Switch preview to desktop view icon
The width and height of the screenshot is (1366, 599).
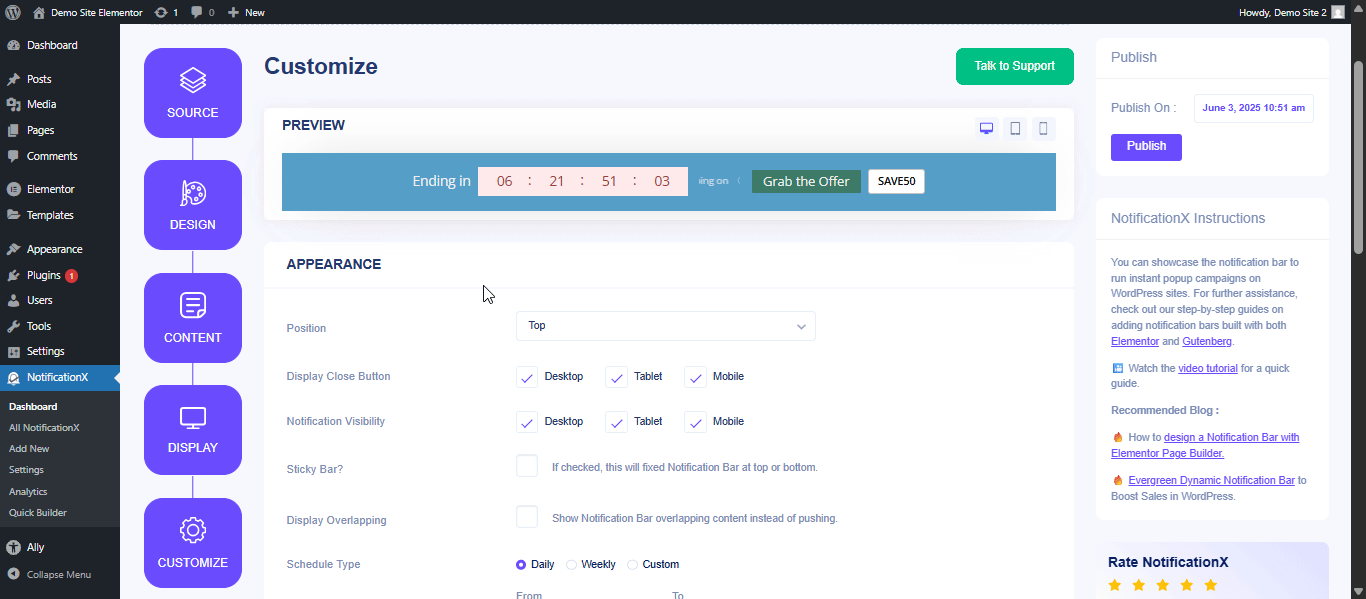pyautogui.click(x=986, y=128)
